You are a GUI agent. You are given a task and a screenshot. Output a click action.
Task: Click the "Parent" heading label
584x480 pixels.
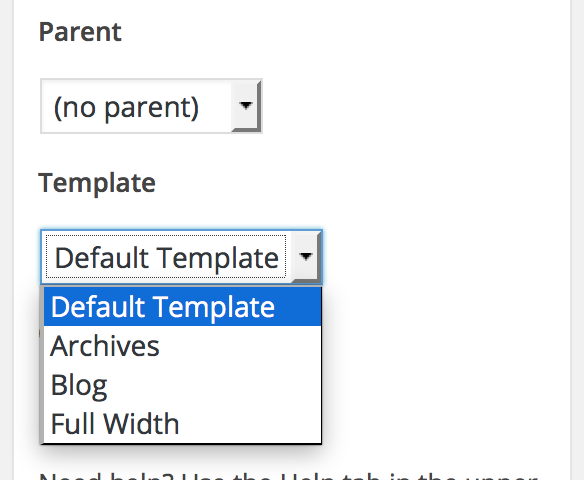(80, 32)
